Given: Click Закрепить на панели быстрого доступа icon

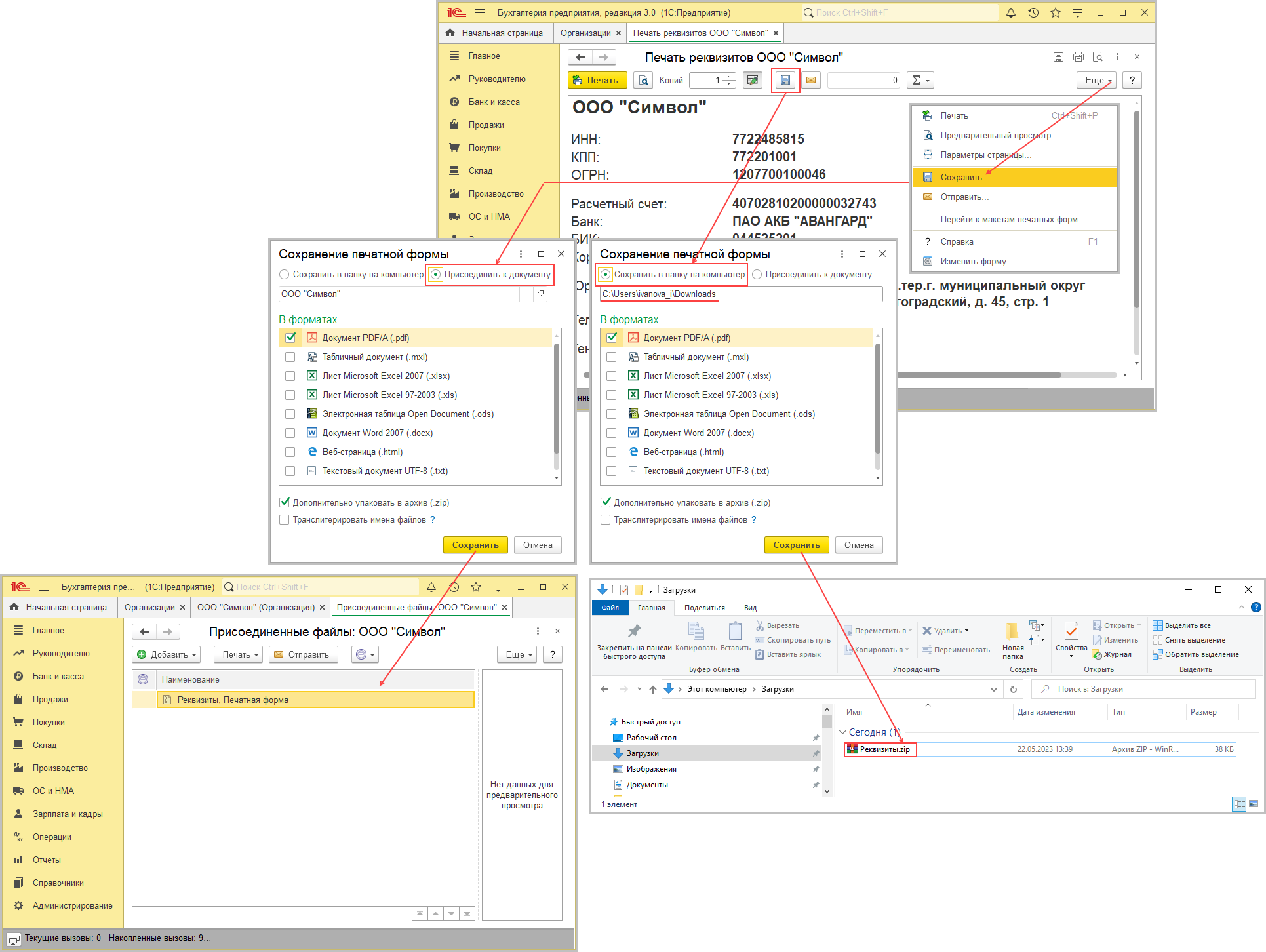Looking at the screenshot, I should click(x=634, y=631).
